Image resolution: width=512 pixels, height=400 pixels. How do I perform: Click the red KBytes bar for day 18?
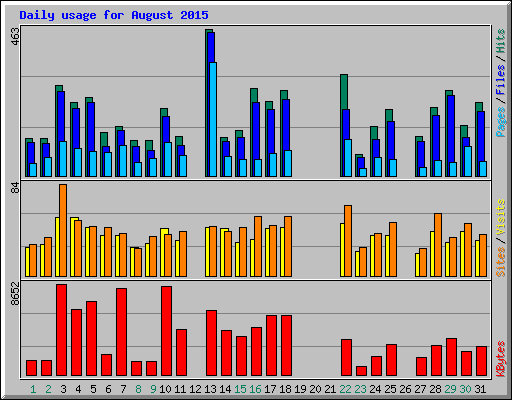[286, 346]
